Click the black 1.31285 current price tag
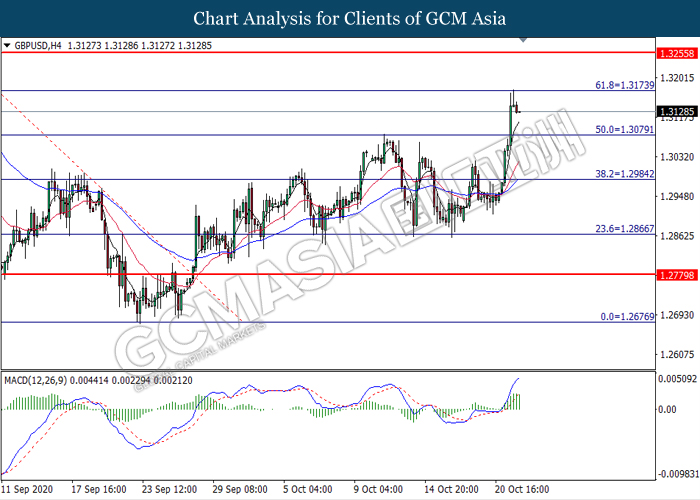The width and height of the screenshot is (700, 500). click(x=675, y=111)
